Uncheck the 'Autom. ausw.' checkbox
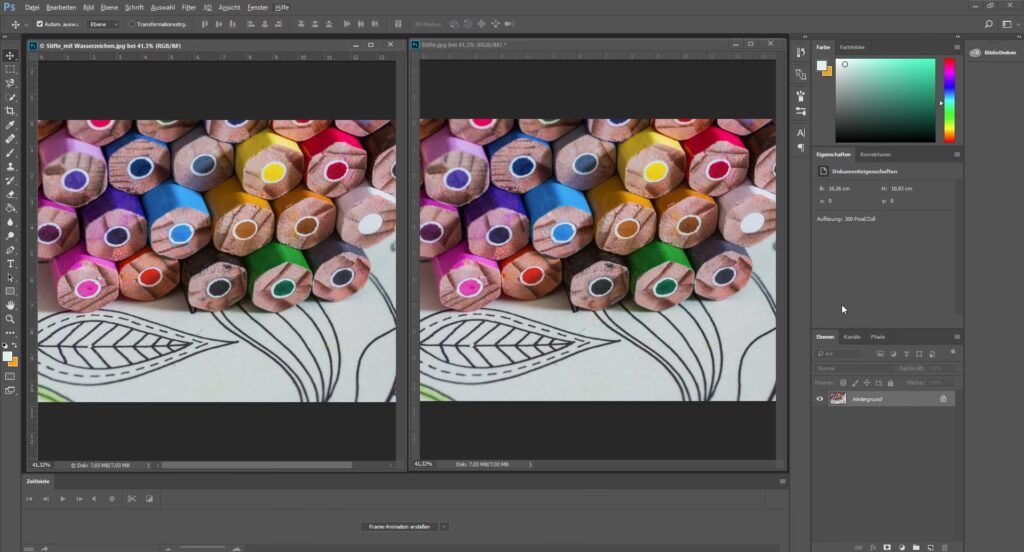 [40, 24]
